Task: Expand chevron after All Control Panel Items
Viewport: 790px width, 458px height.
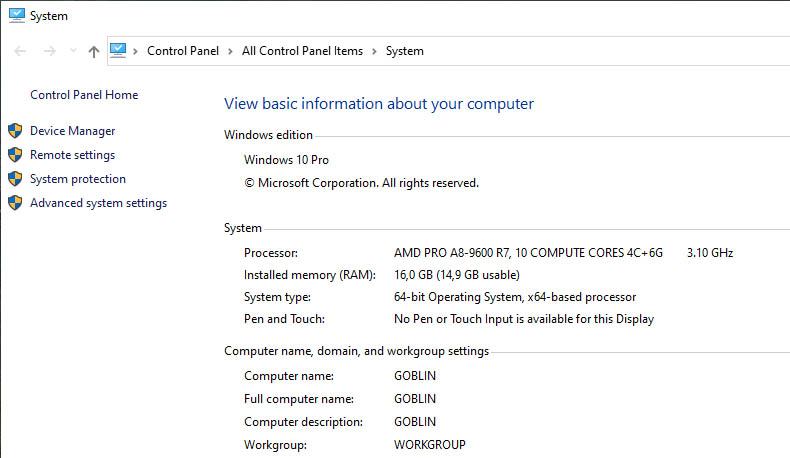Action: pos(374,51)
